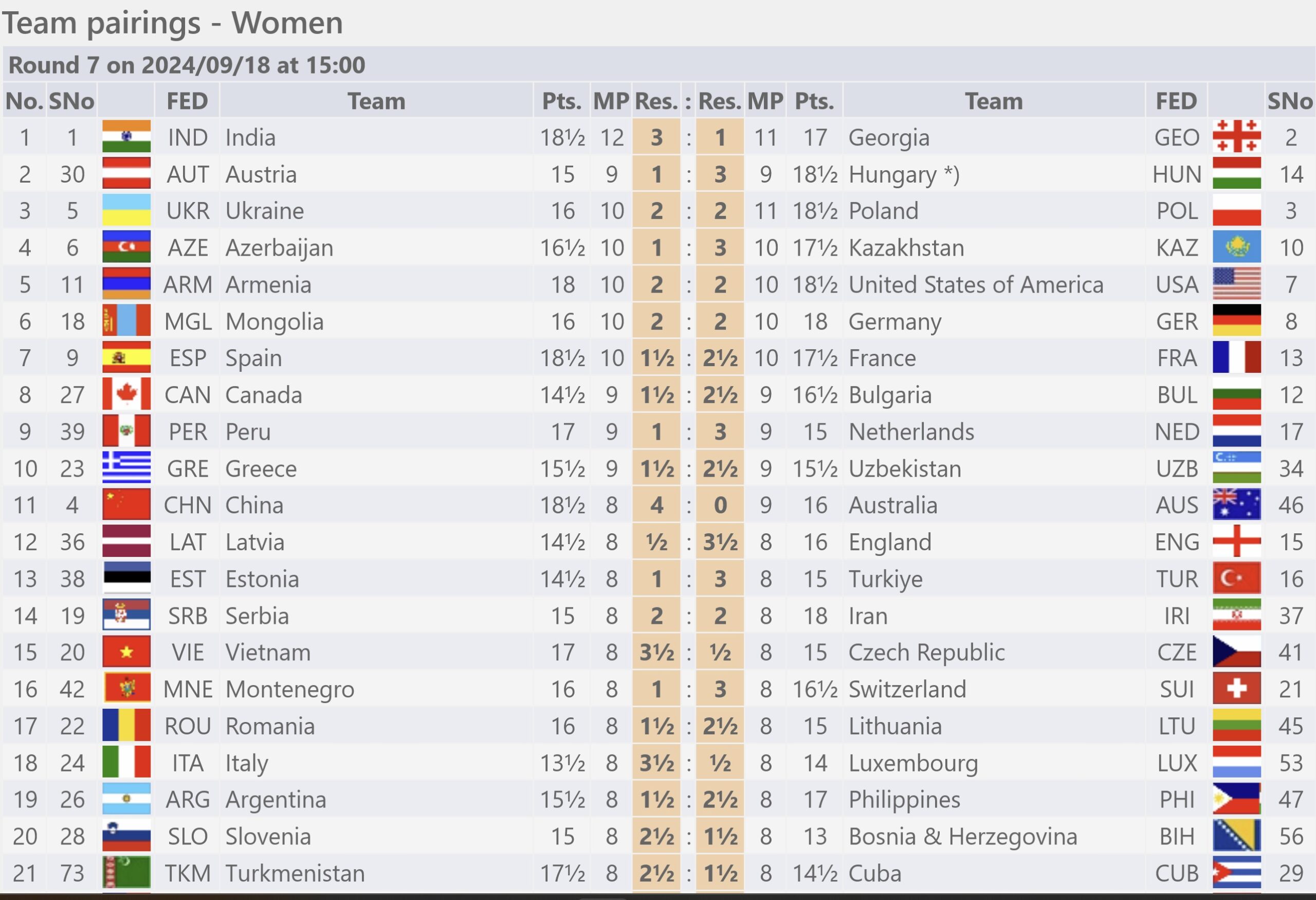This screenshot has height=900, width=1316.
Task: Click the Turkmenistan flag icon
Action: [x=126, y=873]
